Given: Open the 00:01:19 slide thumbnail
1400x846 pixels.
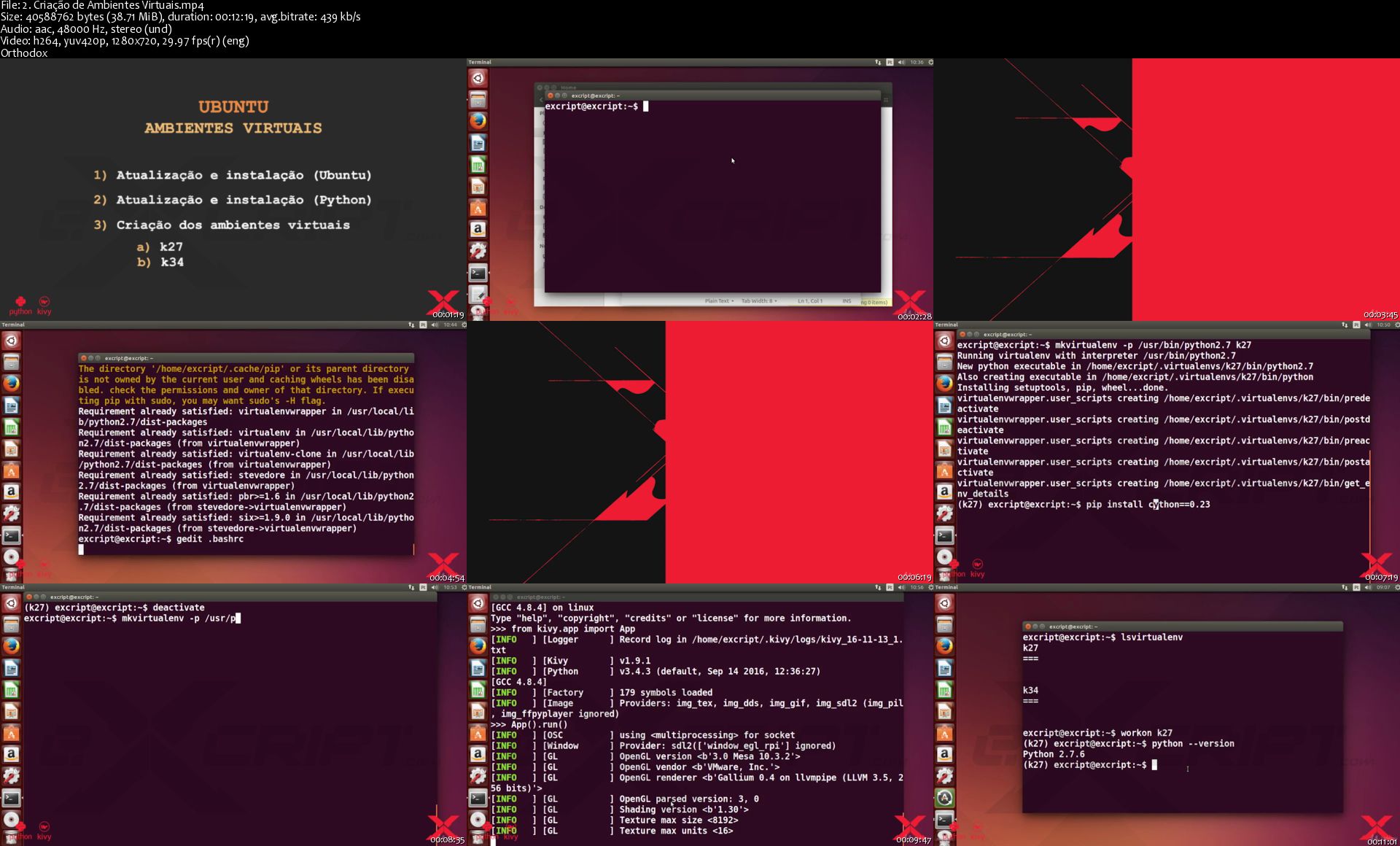Looking at the screenshot, I should (233, 190).
